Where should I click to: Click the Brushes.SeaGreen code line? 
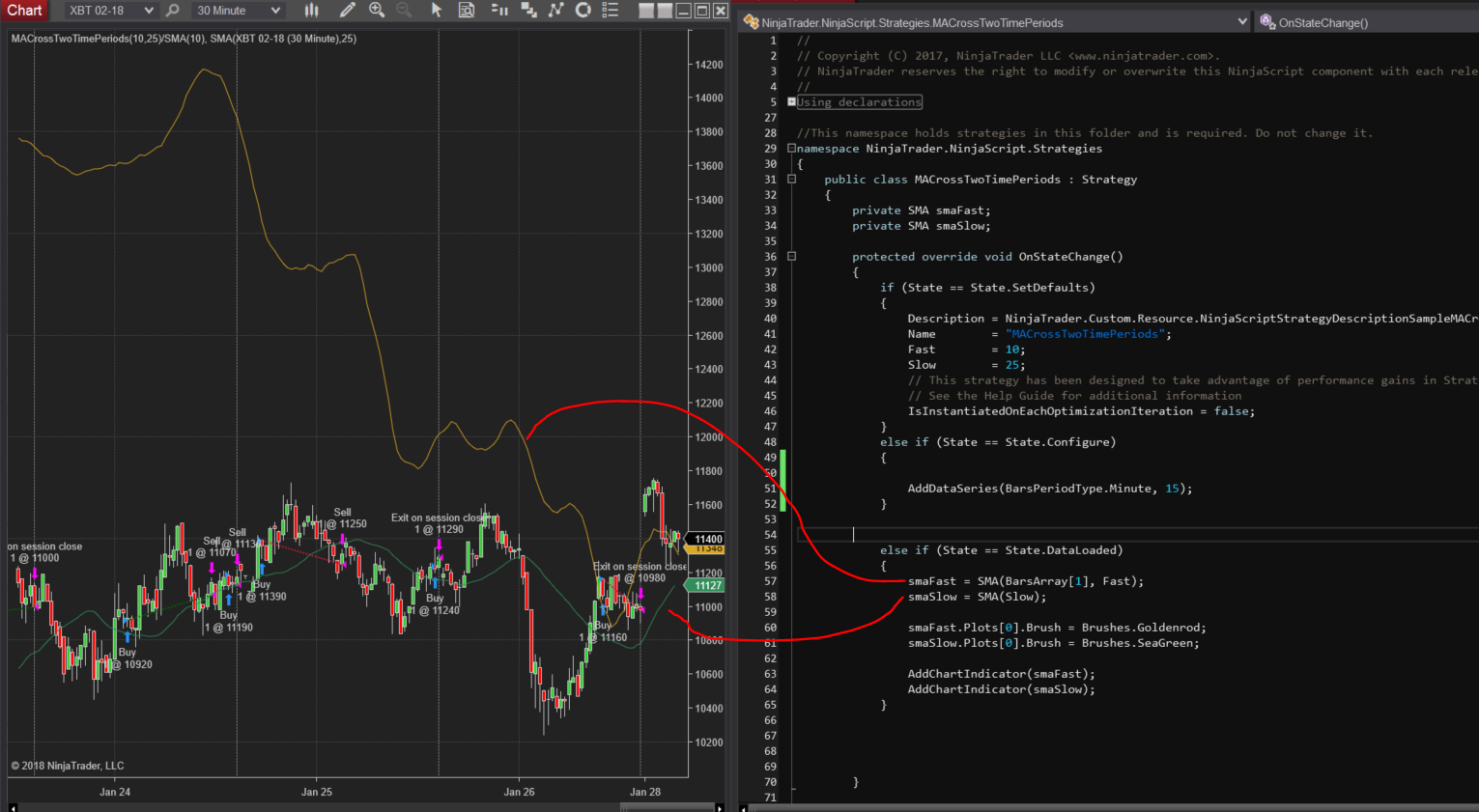coord(1053,643)
